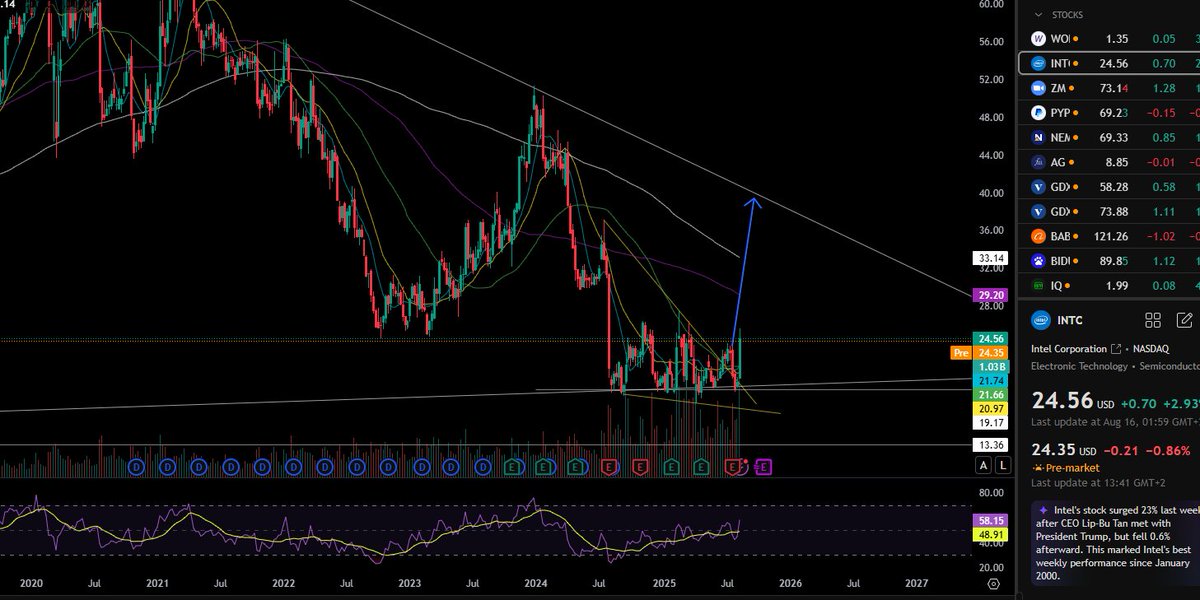This screenshot has width=1200, height=600.
Task: Click the IQ last price 1.99
Action: [1116, 286]
